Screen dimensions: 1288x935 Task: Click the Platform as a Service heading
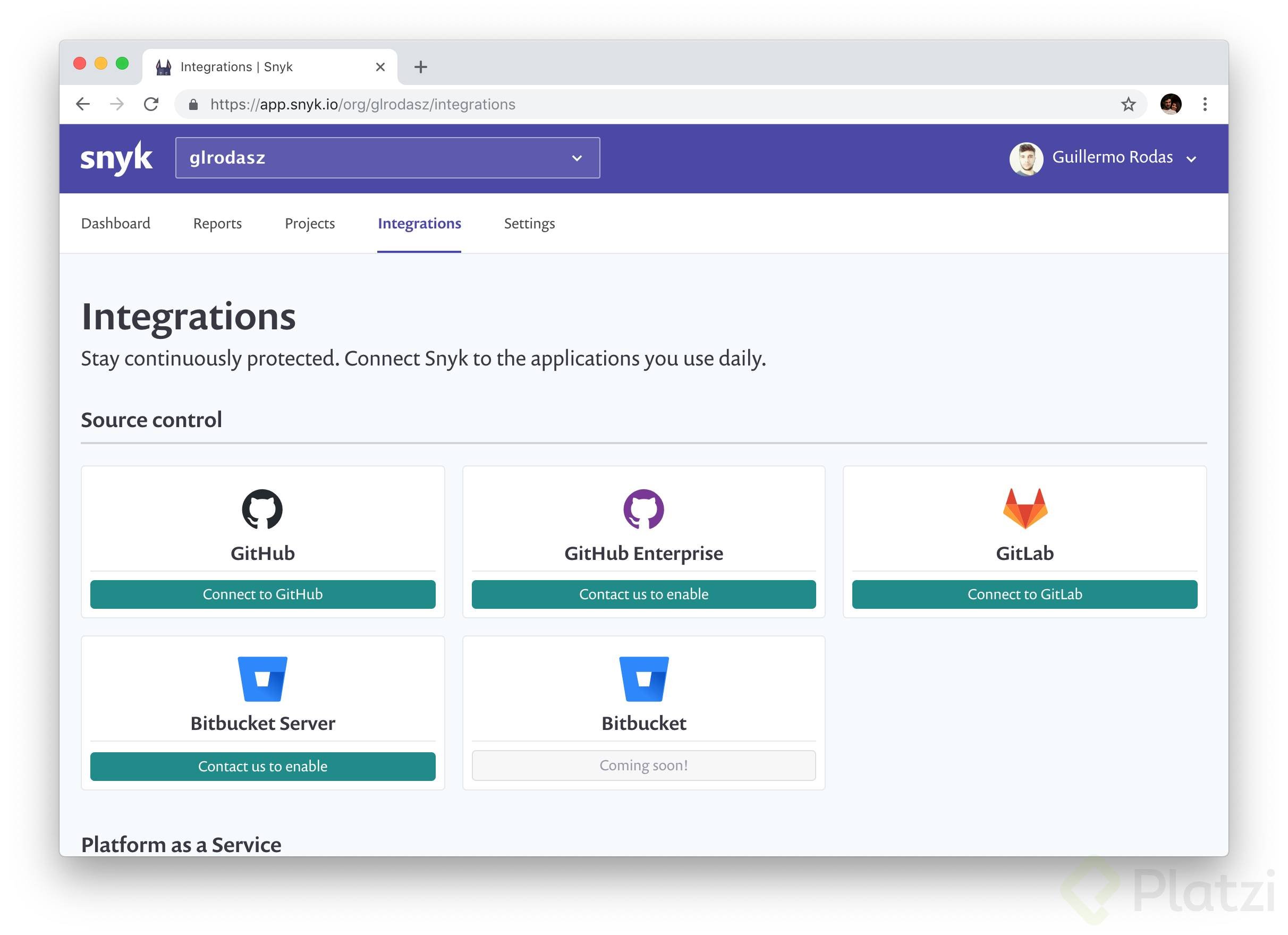(181, 844)
